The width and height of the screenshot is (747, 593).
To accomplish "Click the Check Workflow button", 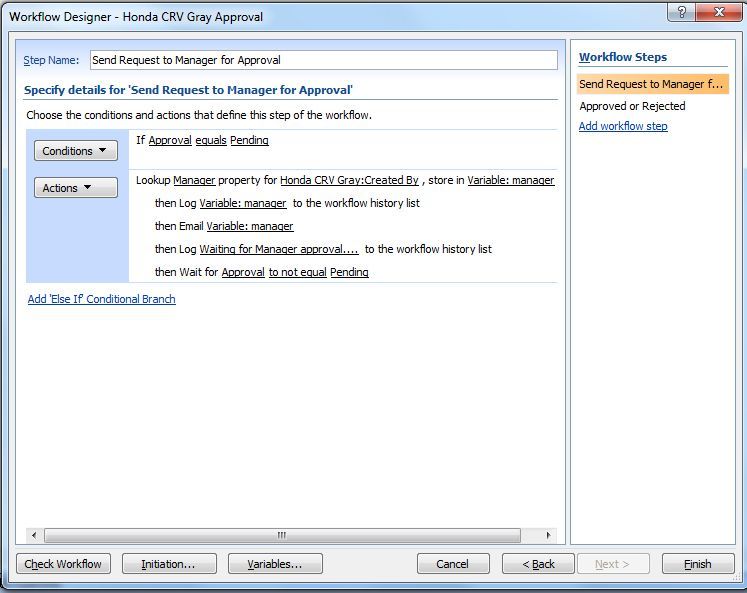I will (x=63, y=564).
